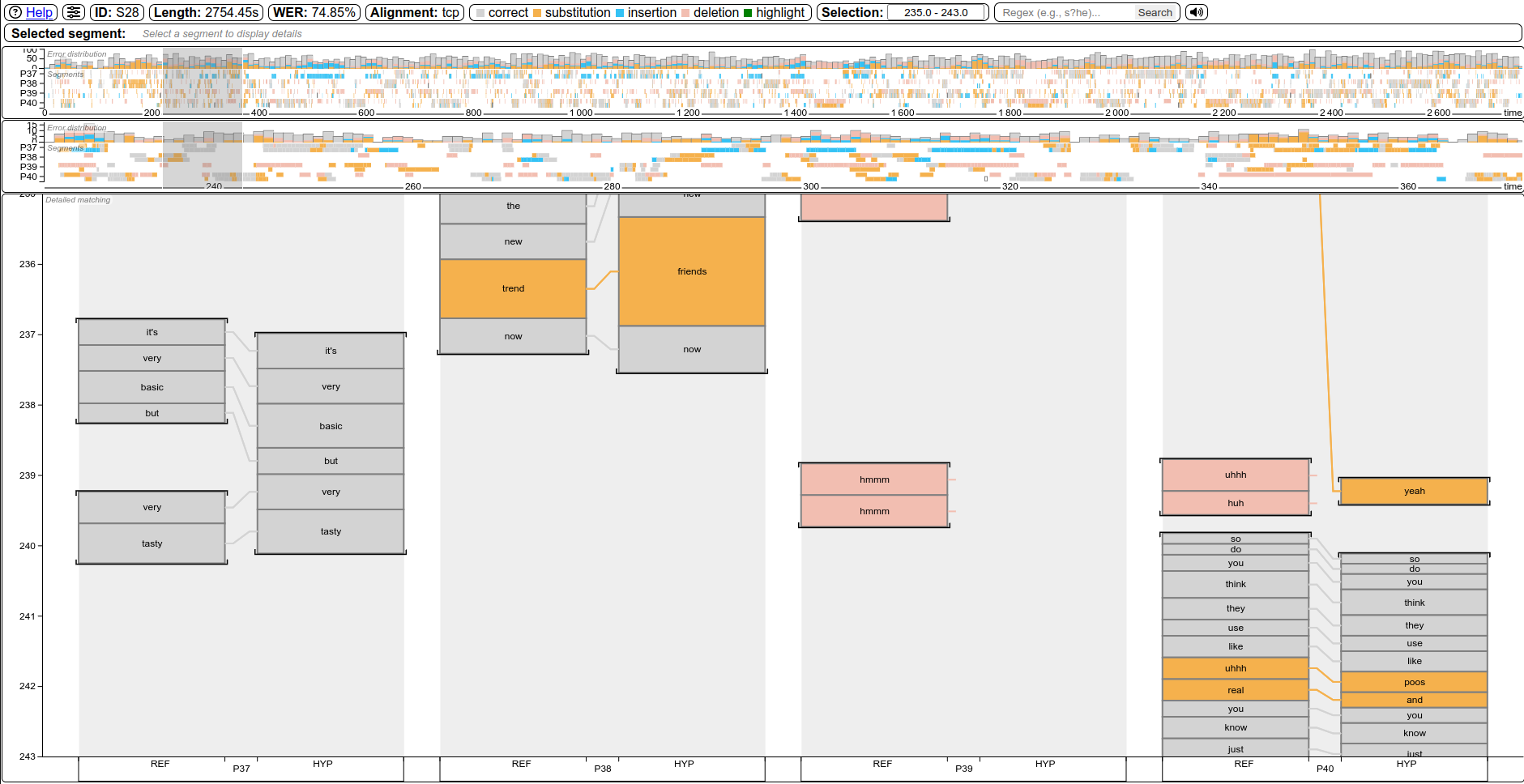Click the speaker audio icon button
1524x784 pixels.
[x=1196, y=12]
